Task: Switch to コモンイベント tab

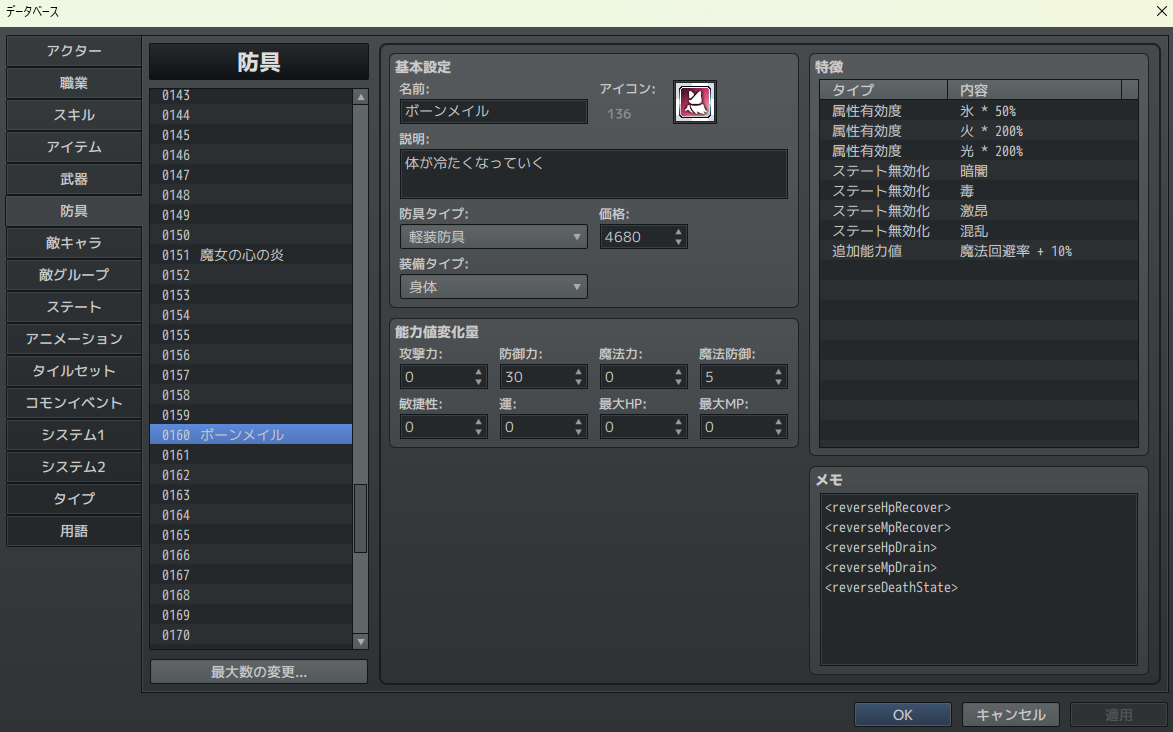Action: [x=73, y=403]
